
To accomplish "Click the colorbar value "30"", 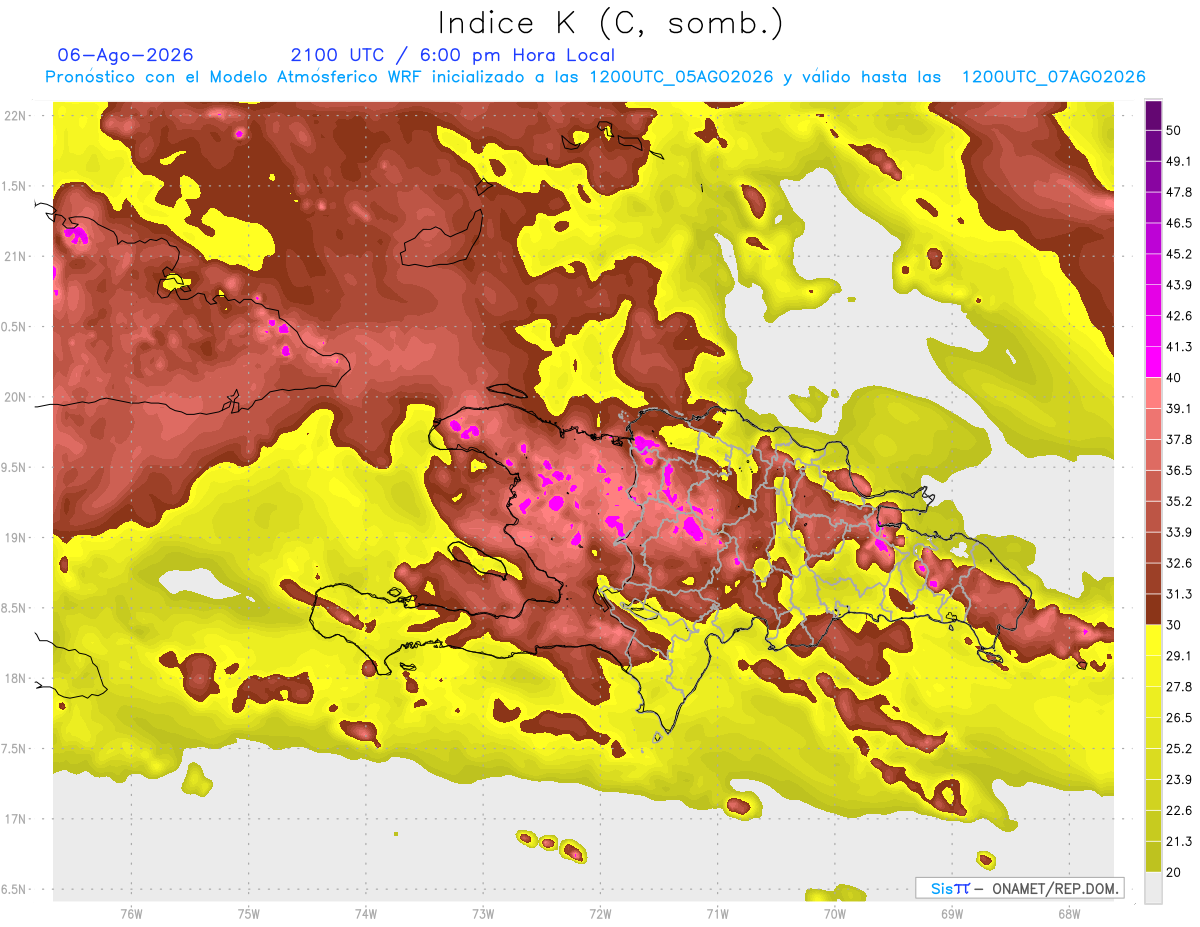I will click(x=1174, y=625).
